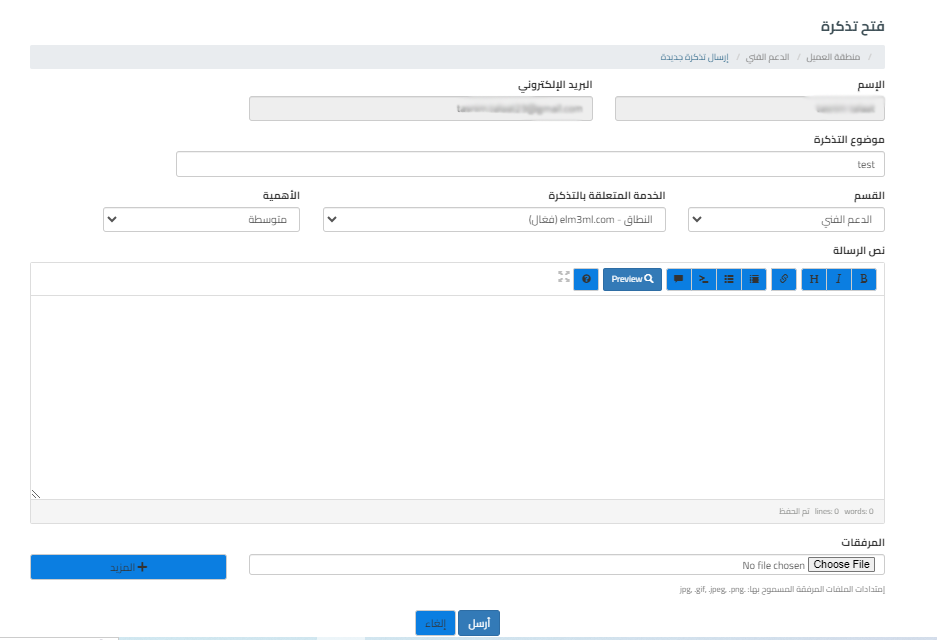Click into the ticket subject field
This screenshot has height=640, width=937.
pos(530,164)
